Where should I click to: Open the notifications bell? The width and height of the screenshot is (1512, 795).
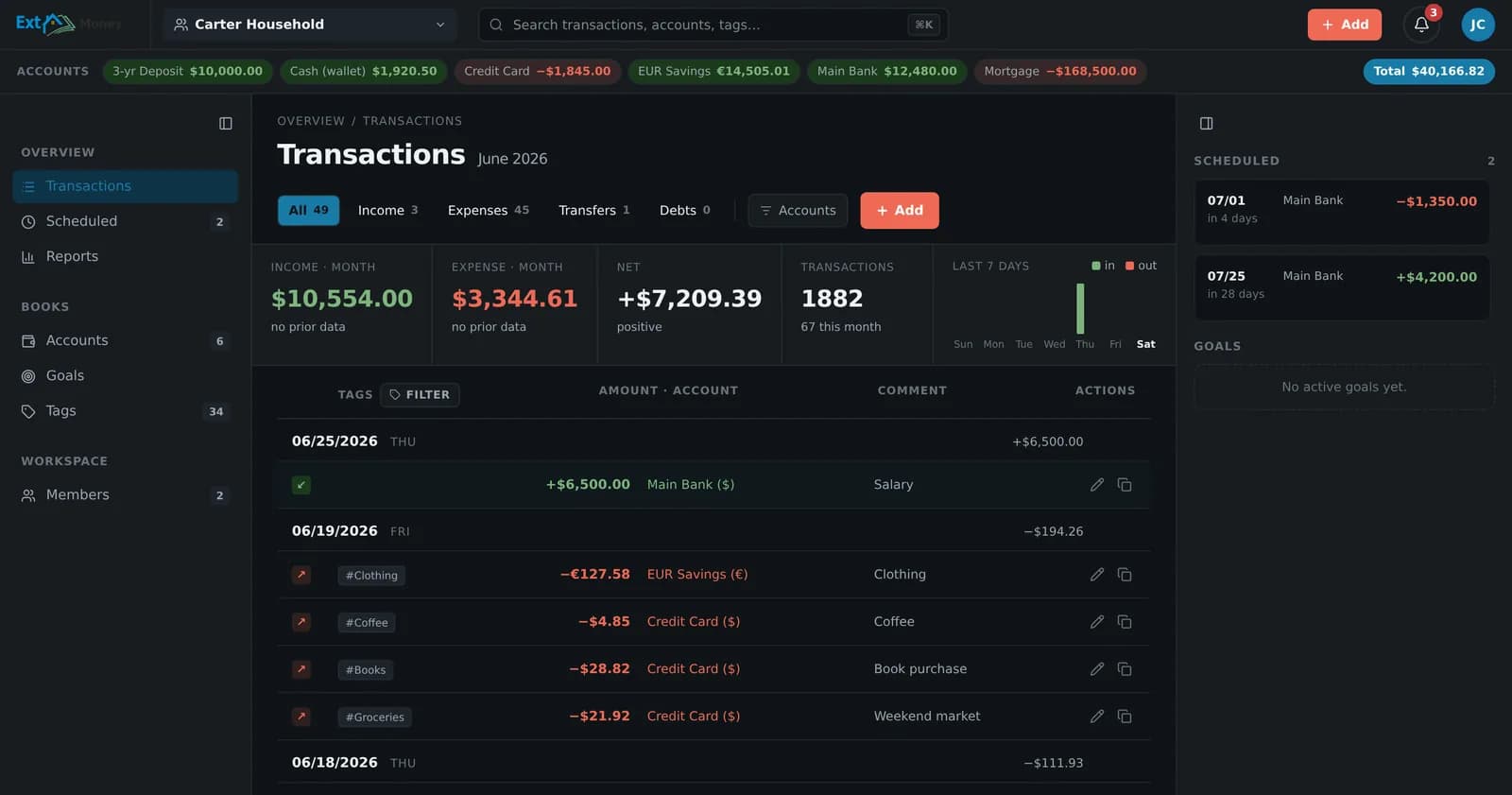[x=1421, y=25]
